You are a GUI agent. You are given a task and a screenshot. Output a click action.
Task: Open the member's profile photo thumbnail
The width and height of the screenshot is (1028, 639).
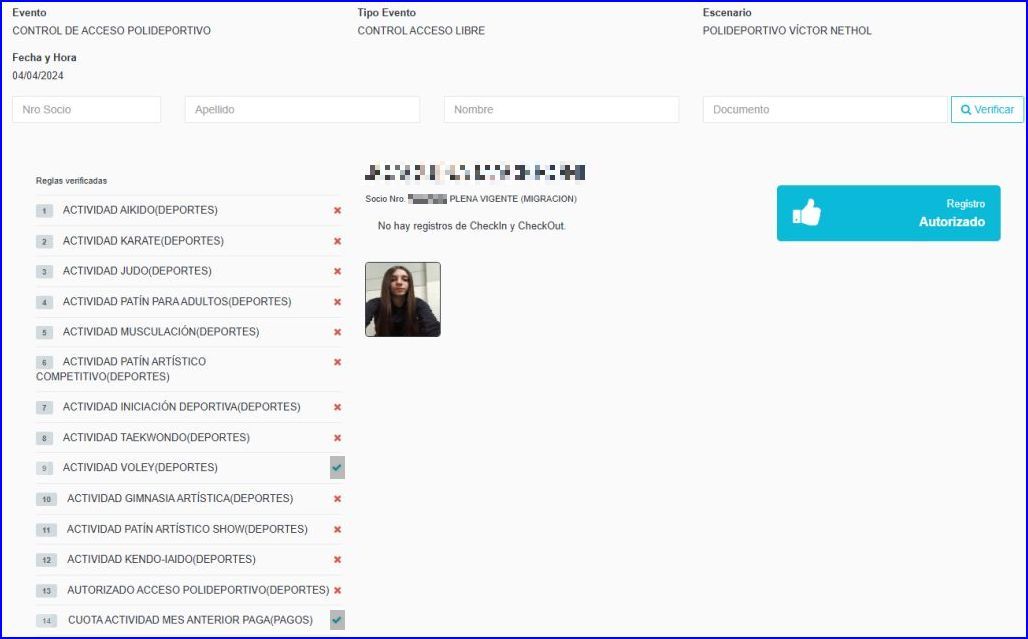403,300
